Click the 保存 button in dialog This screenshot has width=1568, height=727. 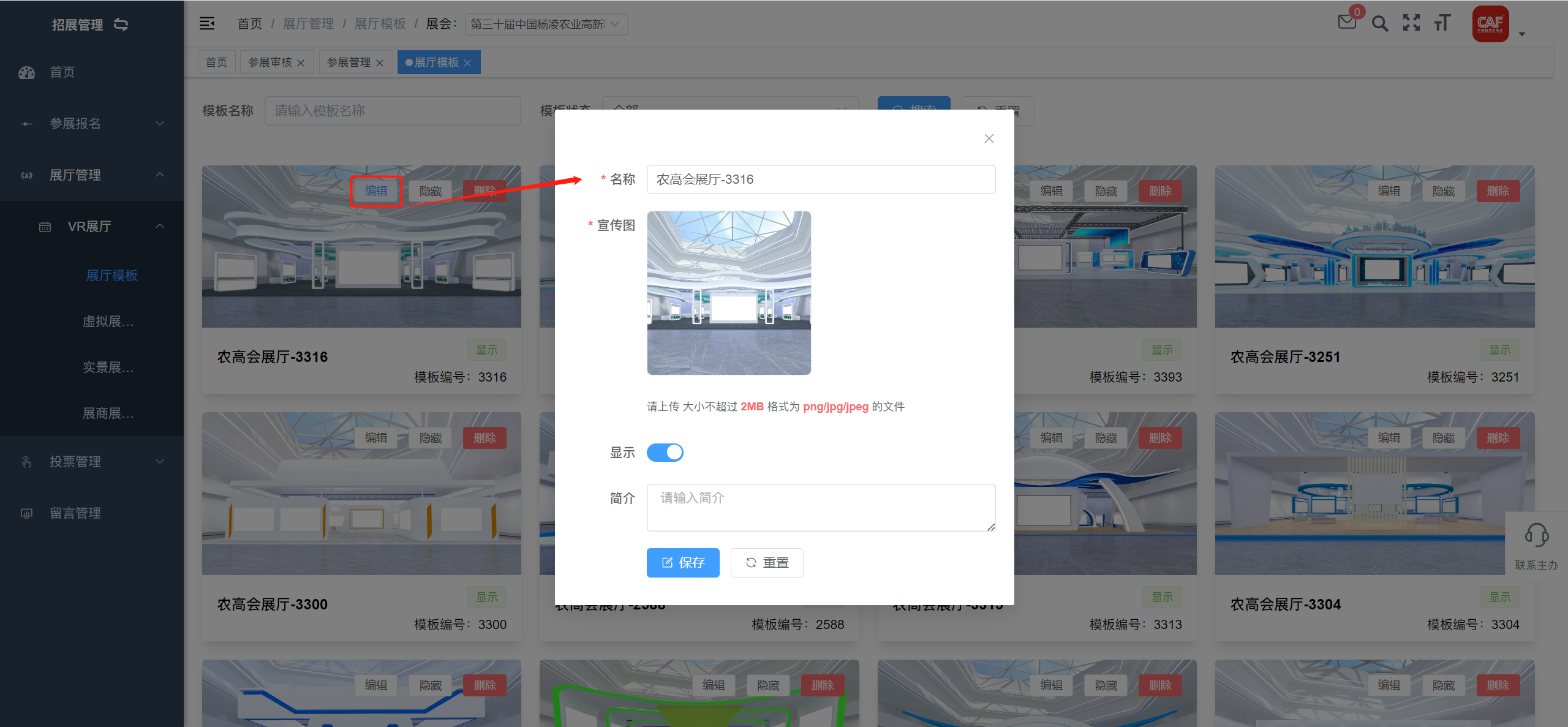coord(683,563)
